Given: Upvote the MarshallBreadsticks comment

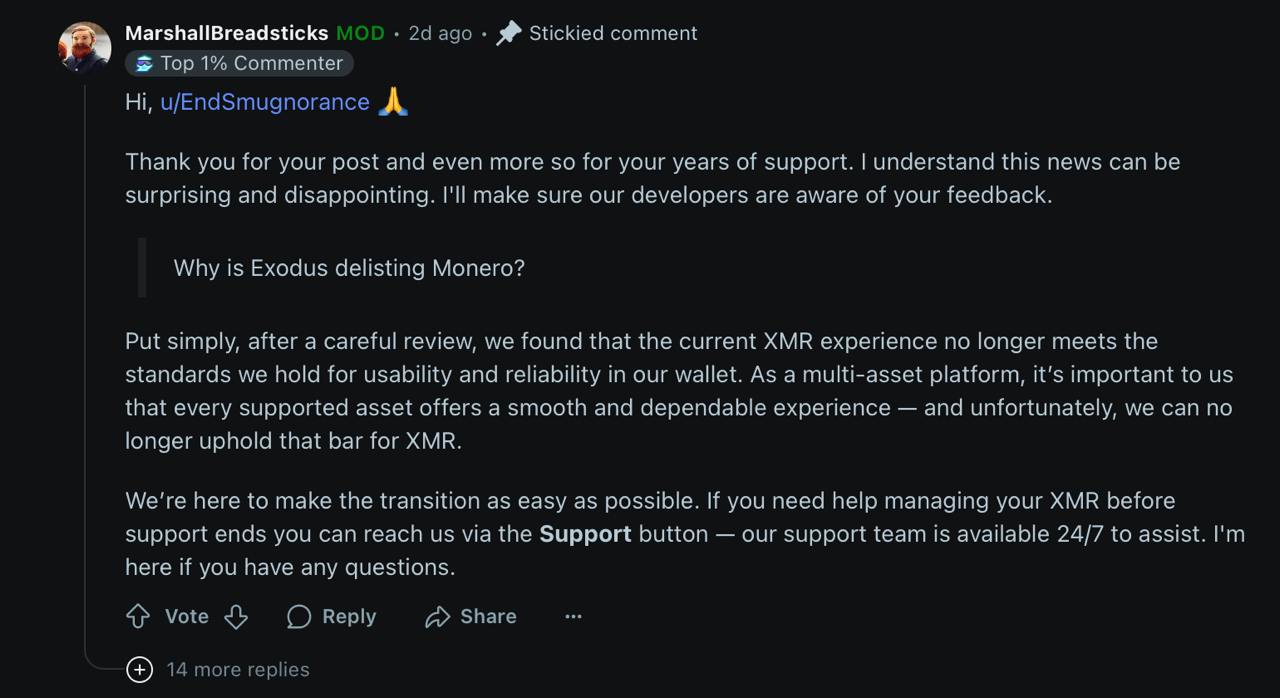Looking at the screenshot, I should click(x=138, y=617).
